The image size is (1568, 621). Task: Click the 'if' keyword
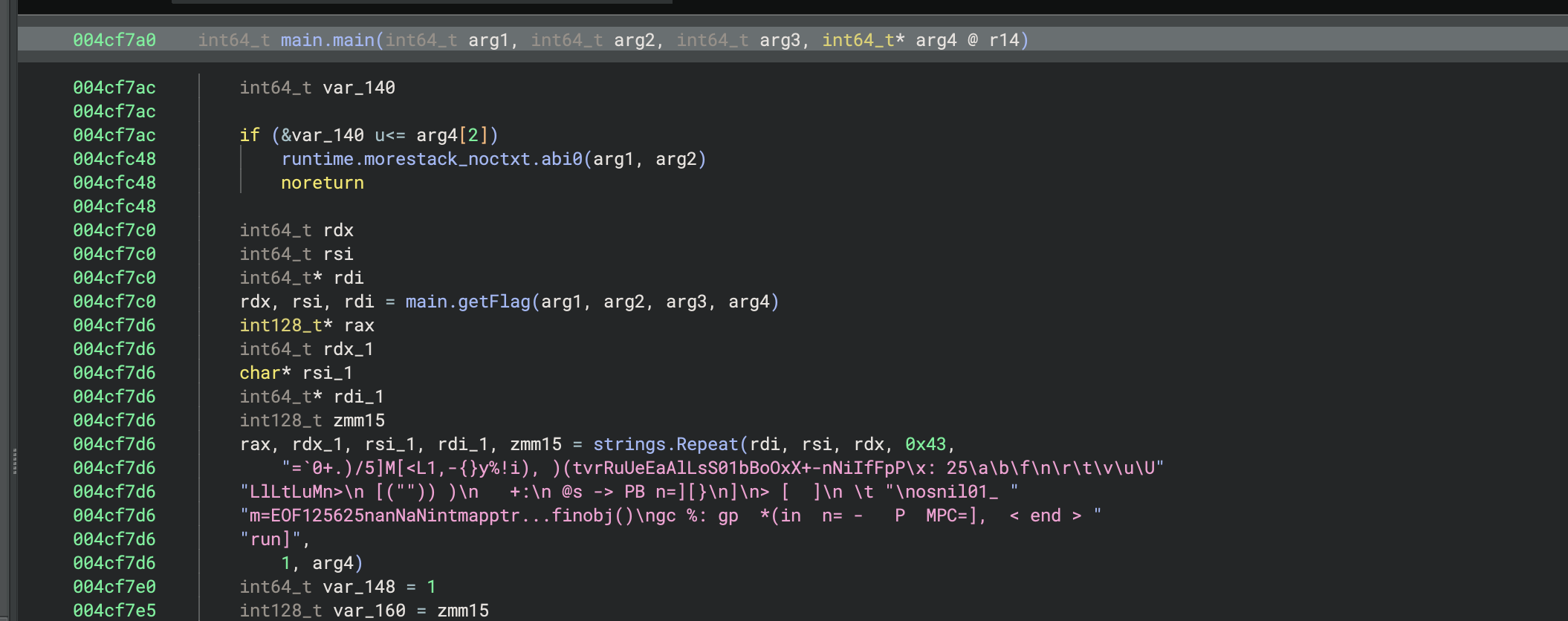point(250,135)
